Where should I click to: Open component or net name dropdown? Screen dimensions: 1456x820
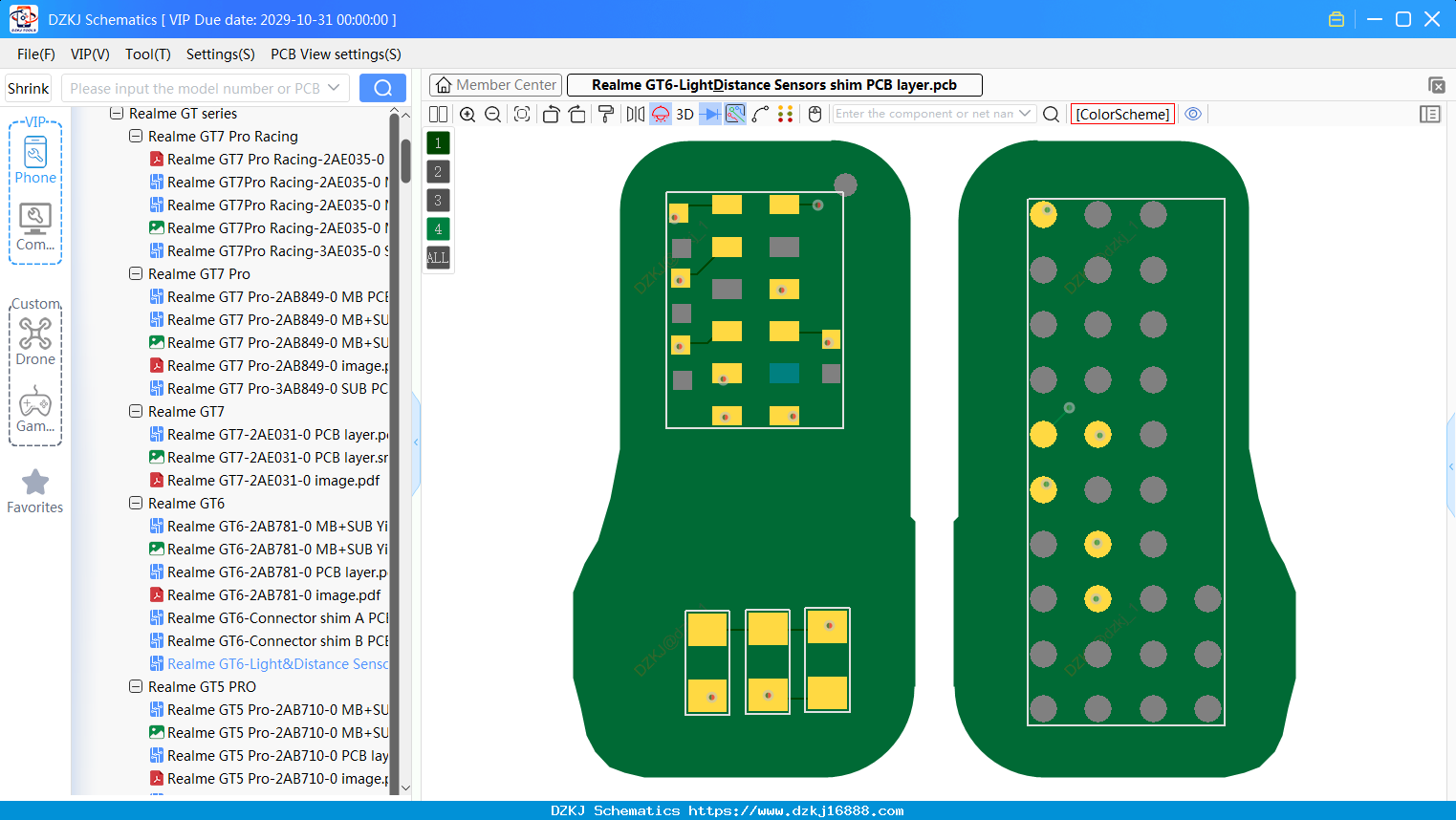tap(1026, 114)
